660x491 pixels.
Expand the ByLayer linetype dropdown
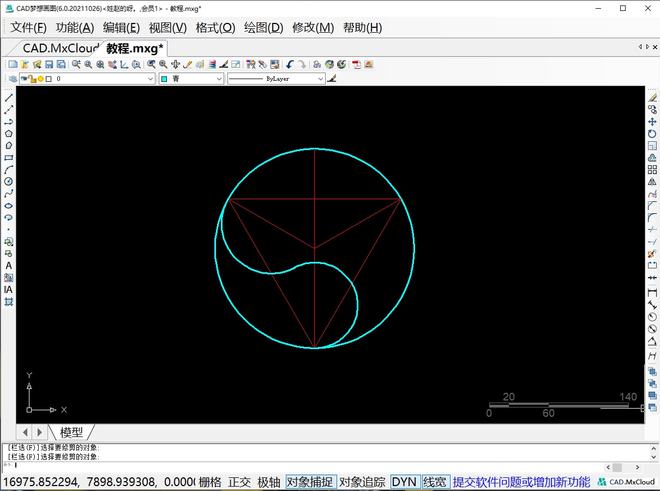[x=320, y=79]
